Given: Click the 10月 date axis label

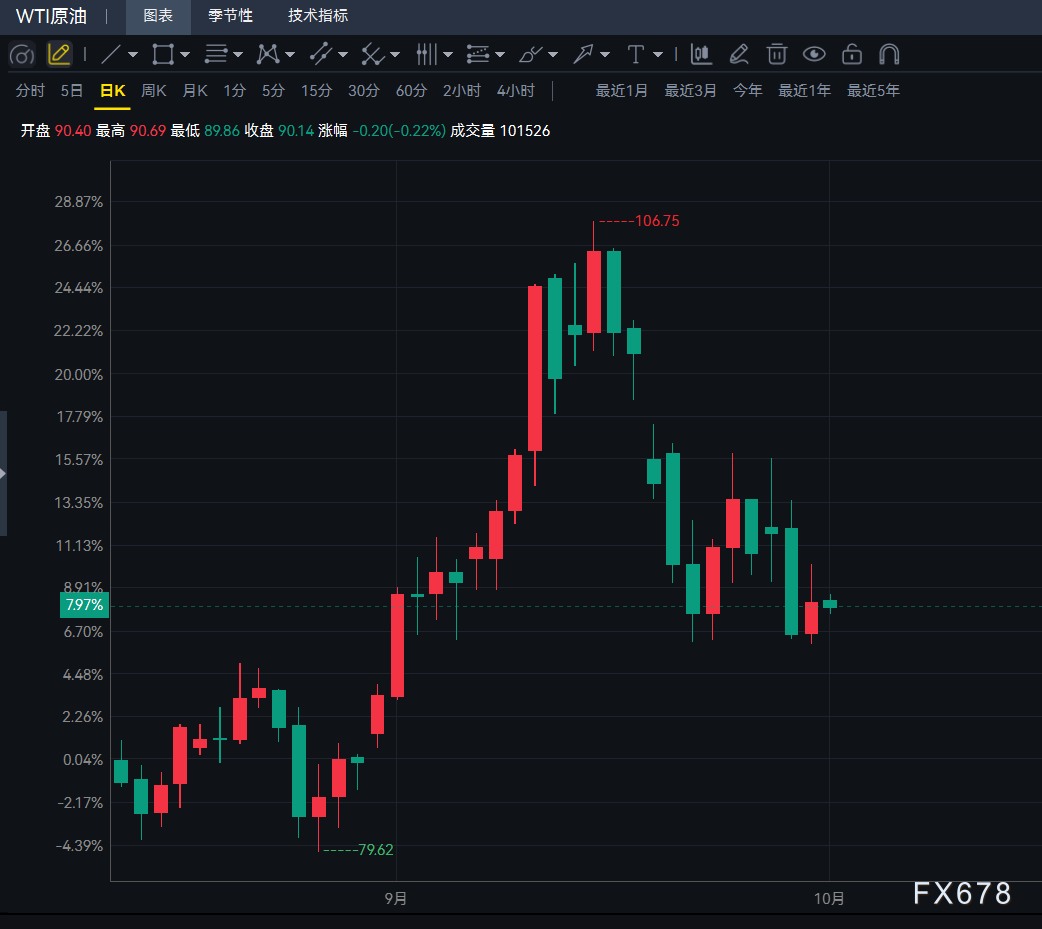Looking at the screenshot, I should coord(829,898).
